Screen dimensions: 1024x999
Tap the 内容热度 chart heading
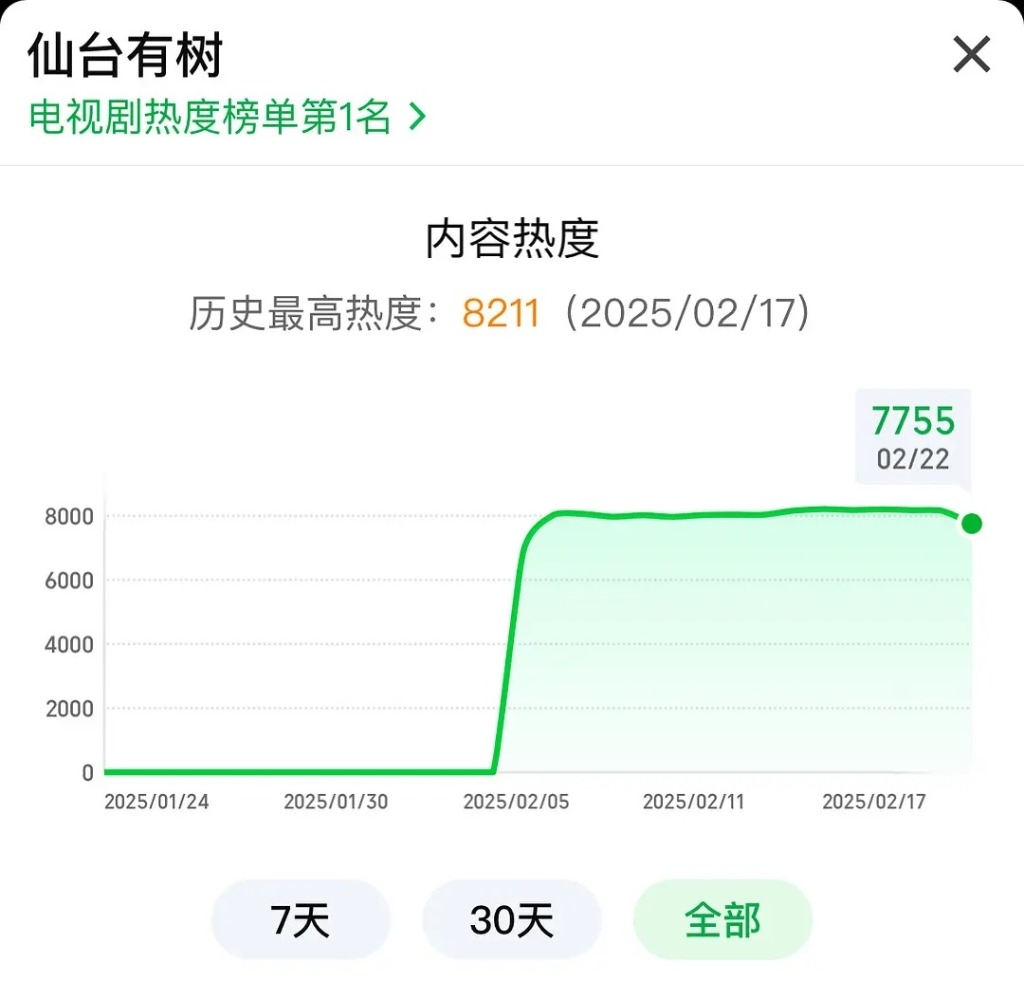click(512, 240)
